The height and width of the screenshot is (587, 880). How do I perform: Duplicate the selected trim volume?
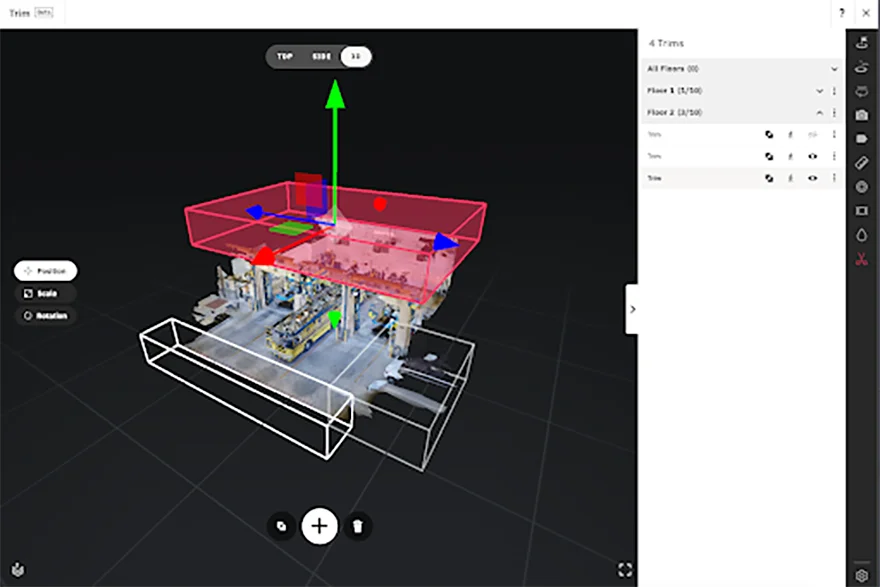pos(281,525)
